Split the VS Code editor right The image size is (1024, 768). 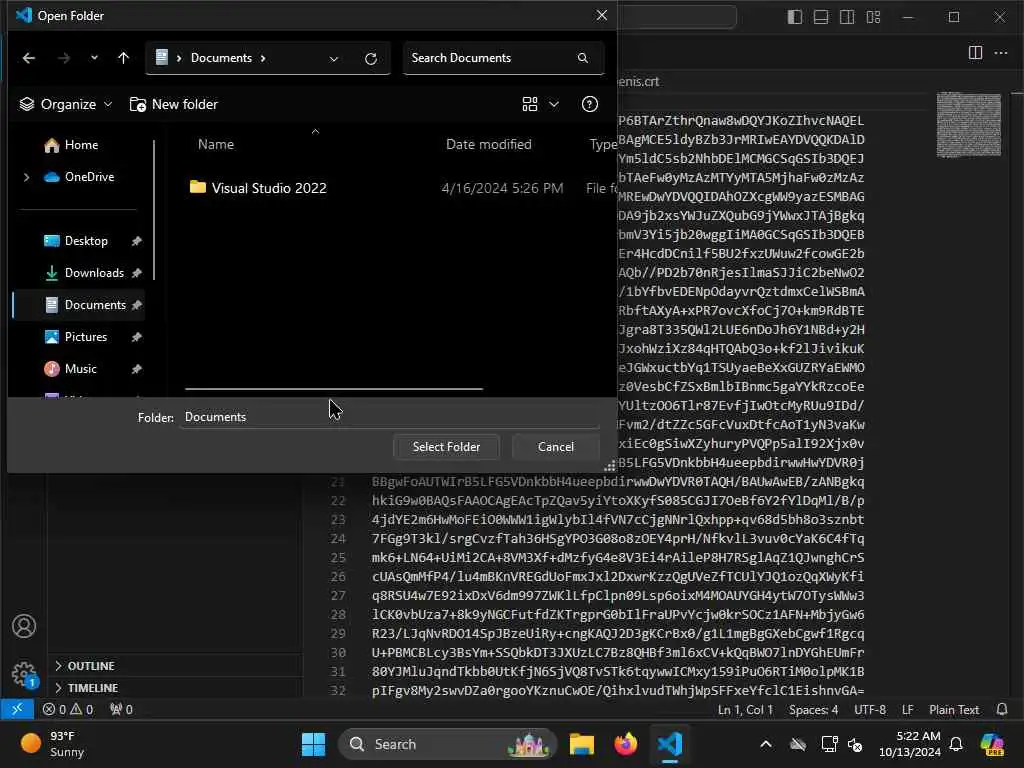[975, 53]
